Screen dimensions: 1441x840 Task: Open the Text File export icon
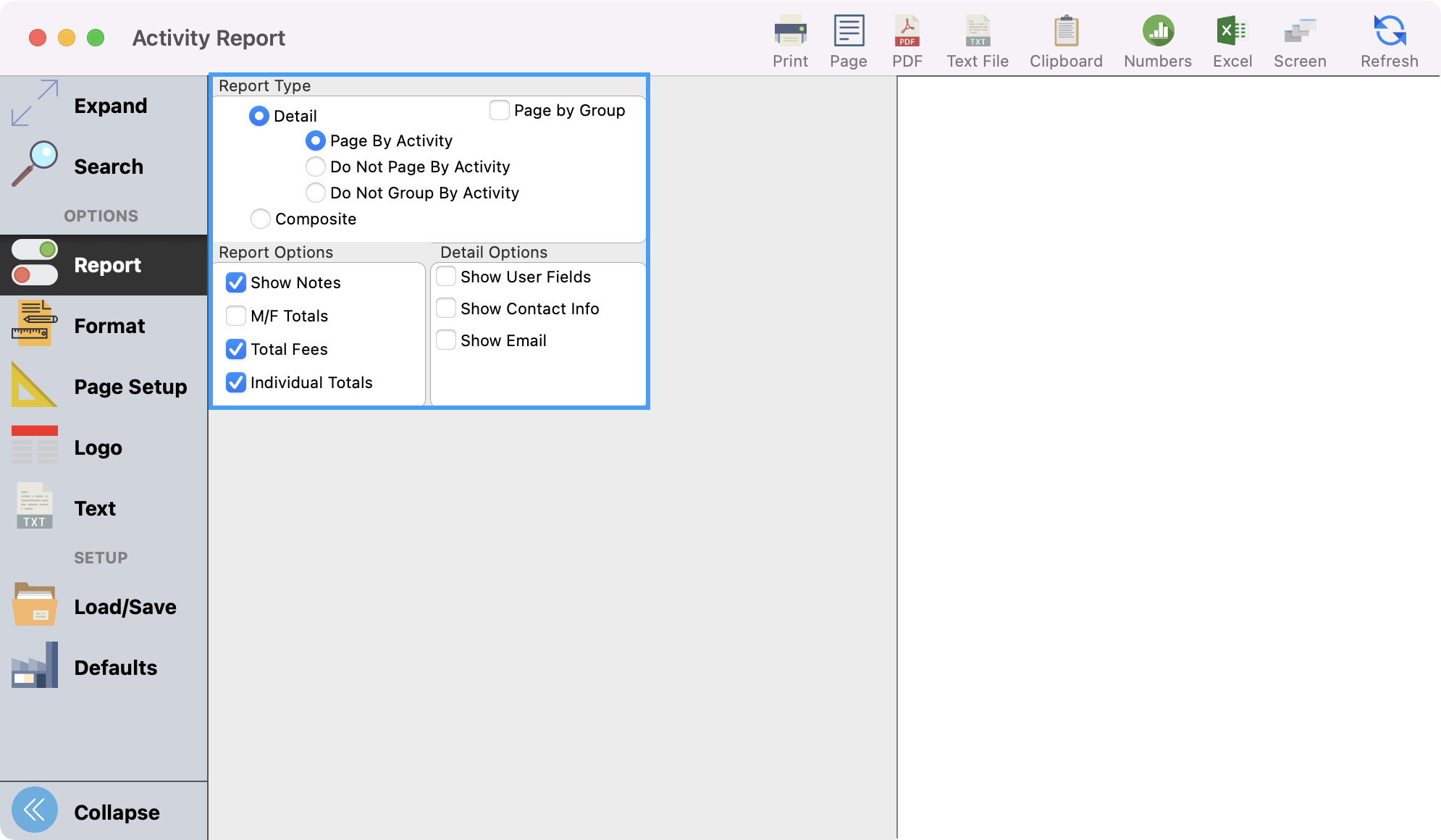point(977,32)
